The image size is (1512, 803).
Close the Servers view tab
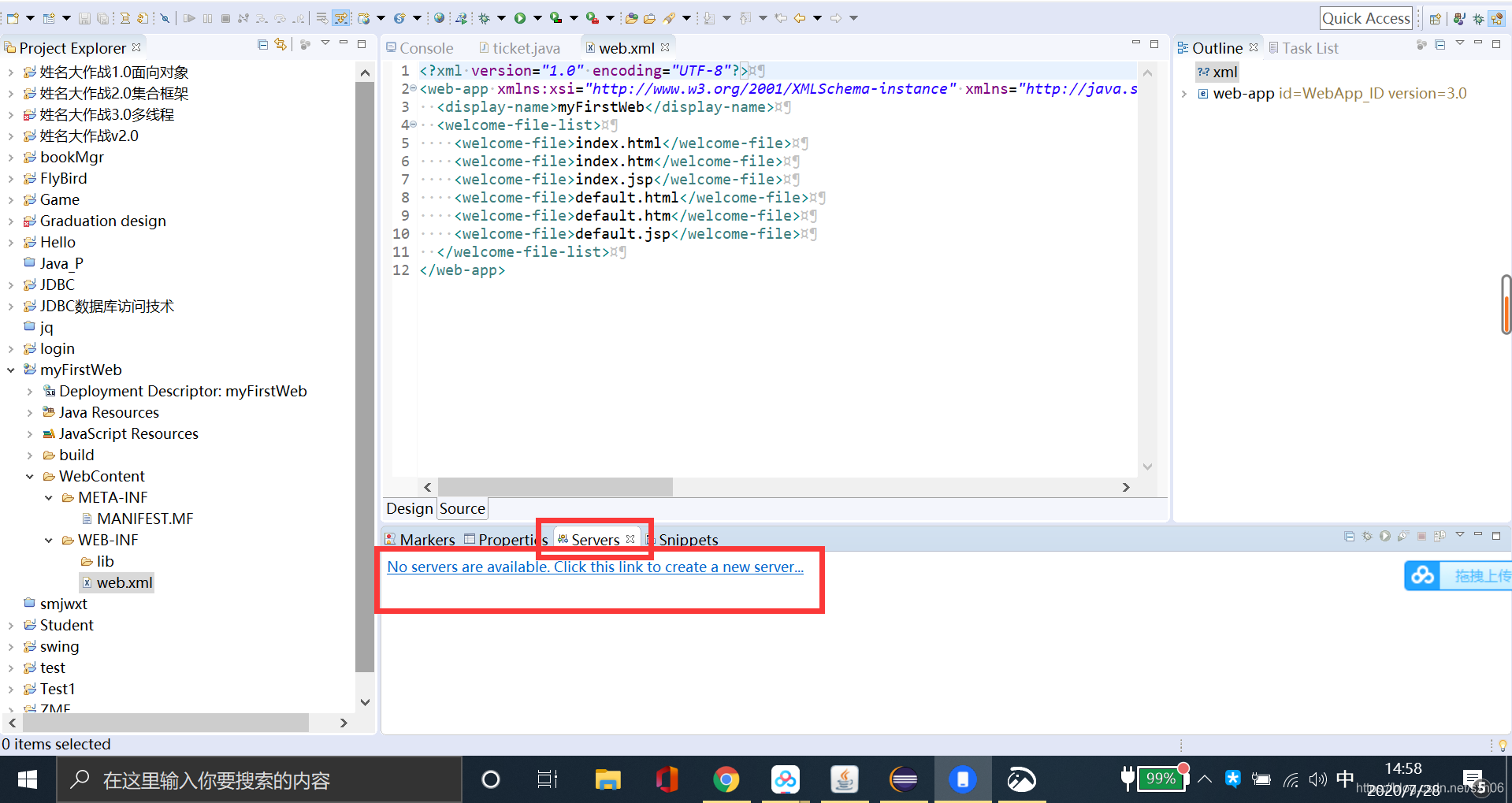click(x=630, y=539)
